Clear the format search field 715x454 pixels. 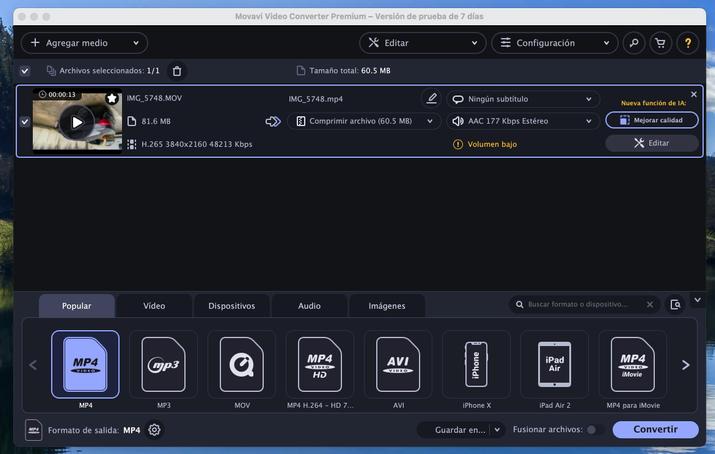coord(650,304)
